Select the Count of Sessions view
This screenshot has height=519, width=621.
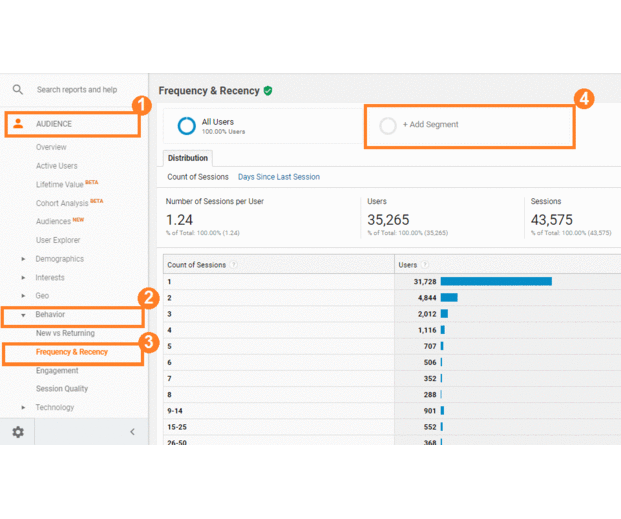point(198,177)
